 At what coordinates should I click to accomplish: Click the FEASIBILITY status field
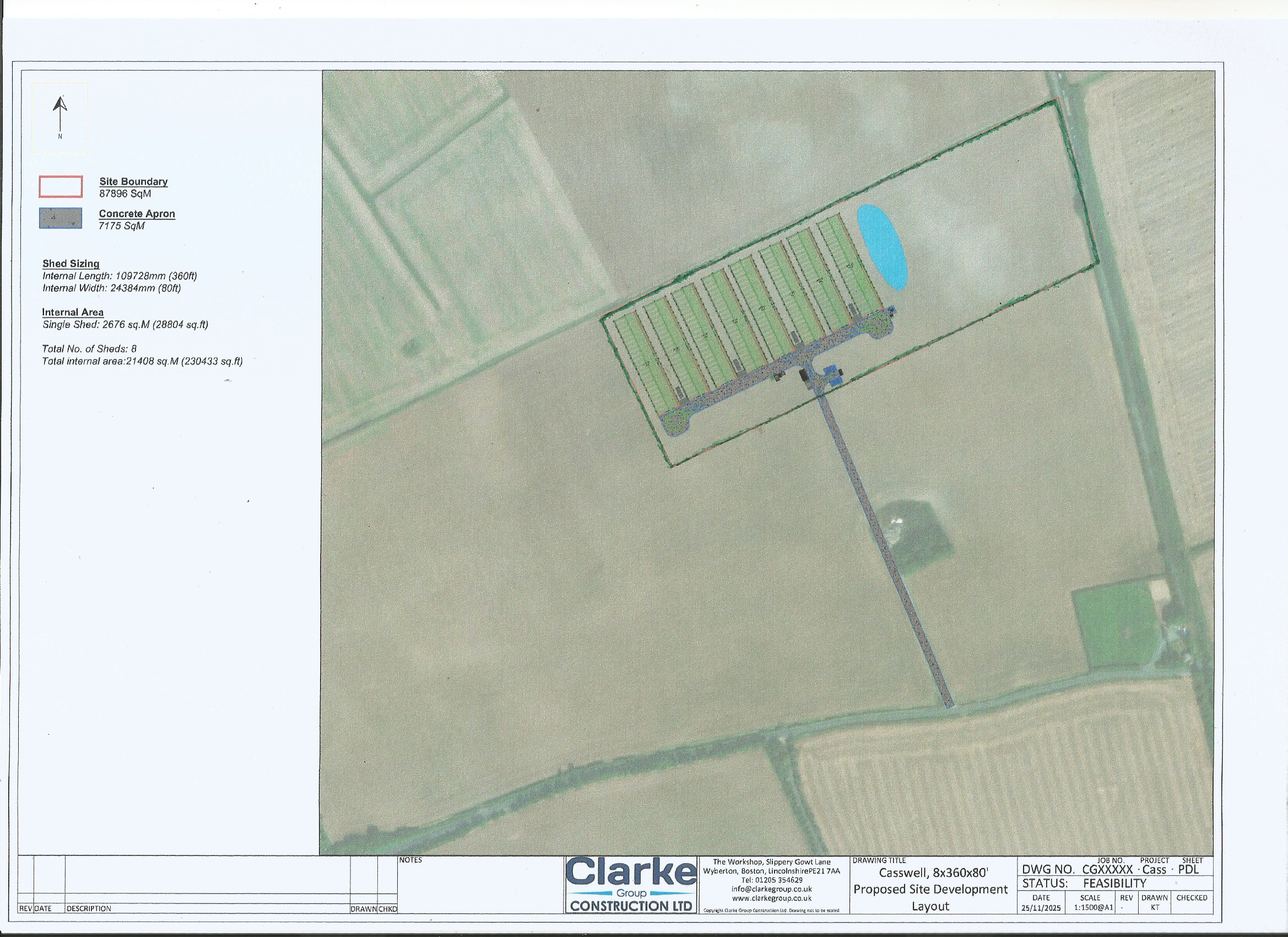tap(1114, 883)
